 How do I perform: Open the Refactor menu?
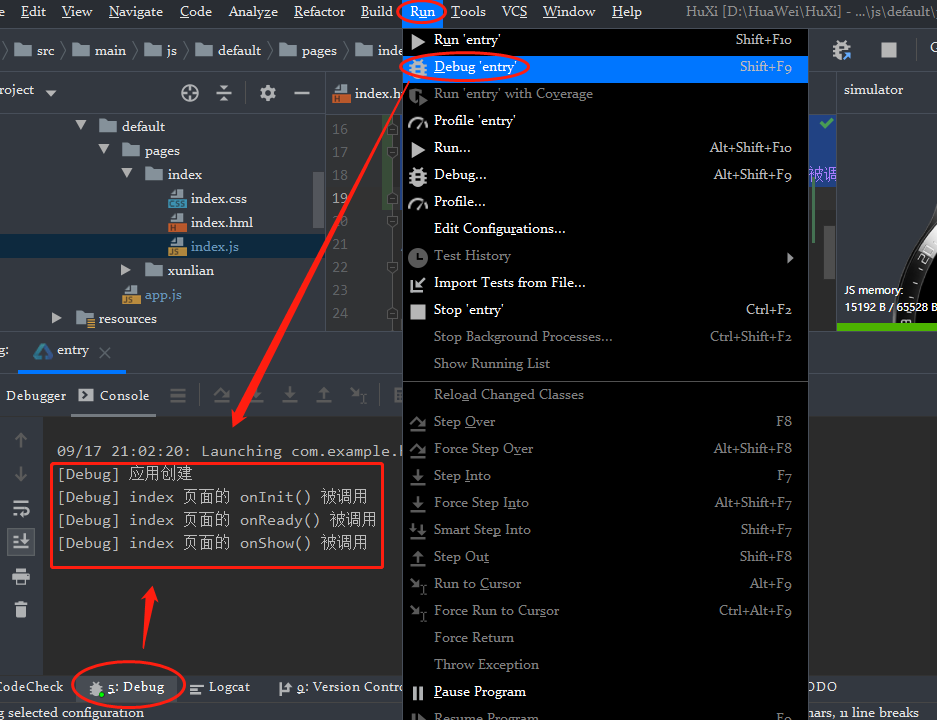pos(319,11)
